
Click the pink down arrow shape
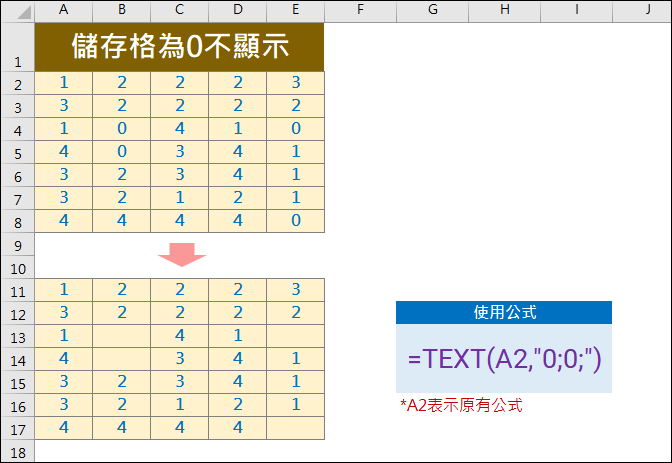pos(182,255)
